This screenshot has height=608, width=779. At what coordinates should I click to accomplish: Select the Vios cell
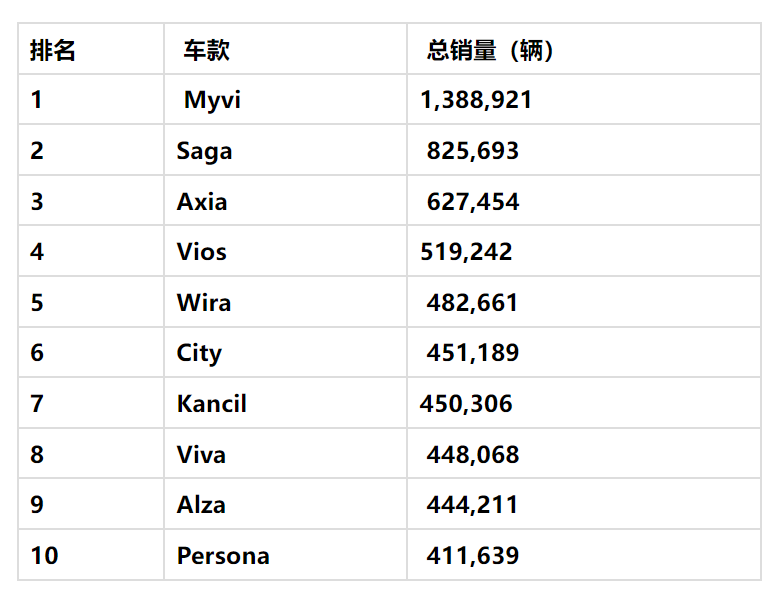[202, 252]
